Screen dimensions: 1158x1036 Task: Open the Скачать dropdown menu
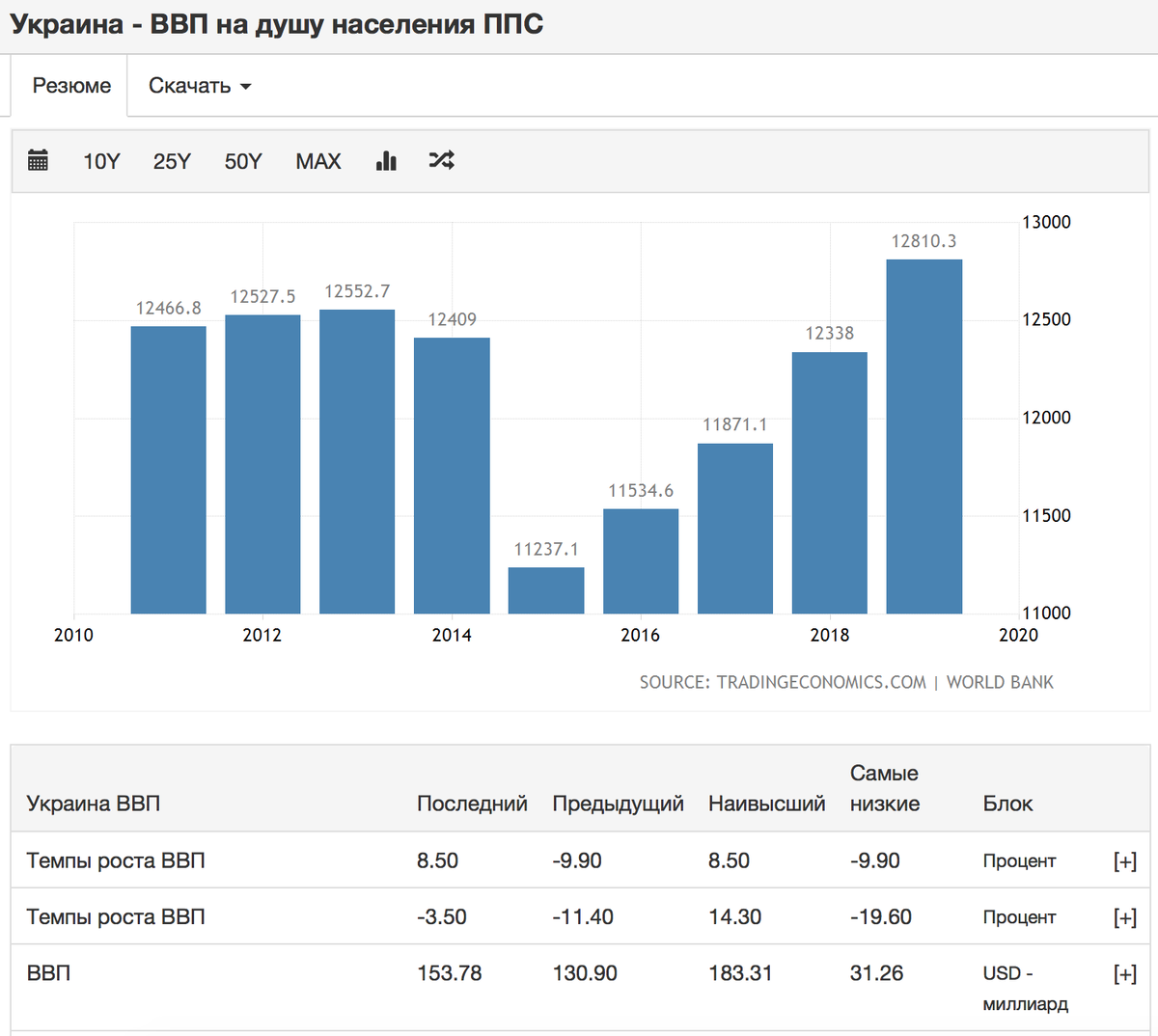click(x=200, y=86)
